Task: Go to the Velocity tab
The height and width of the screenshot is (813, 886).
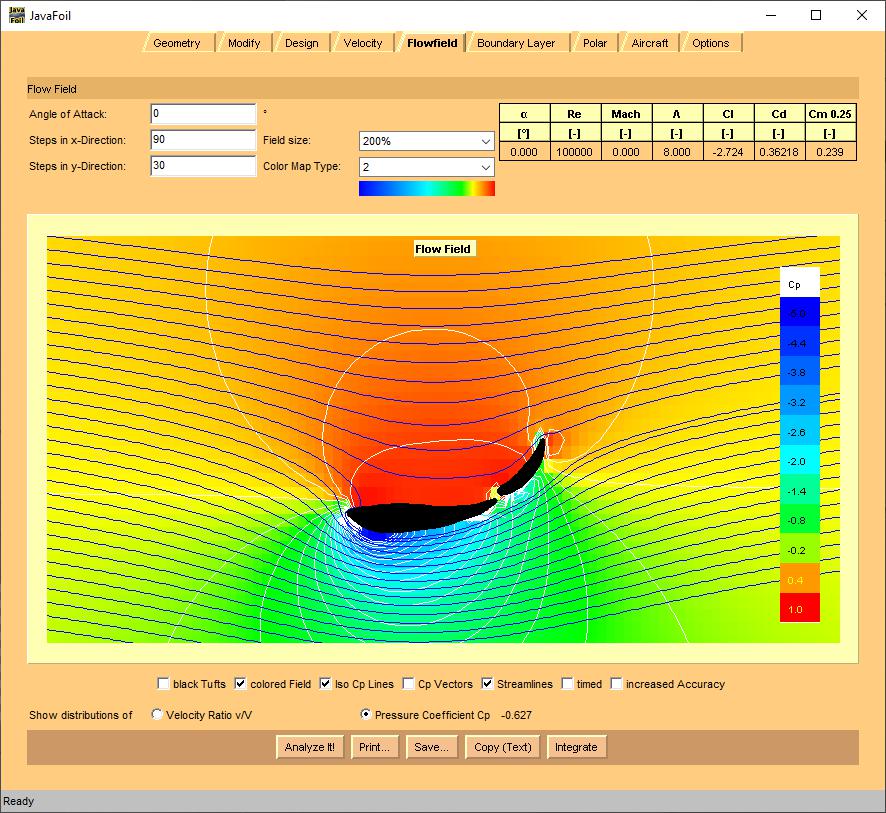Action: [x=363, y=43]
